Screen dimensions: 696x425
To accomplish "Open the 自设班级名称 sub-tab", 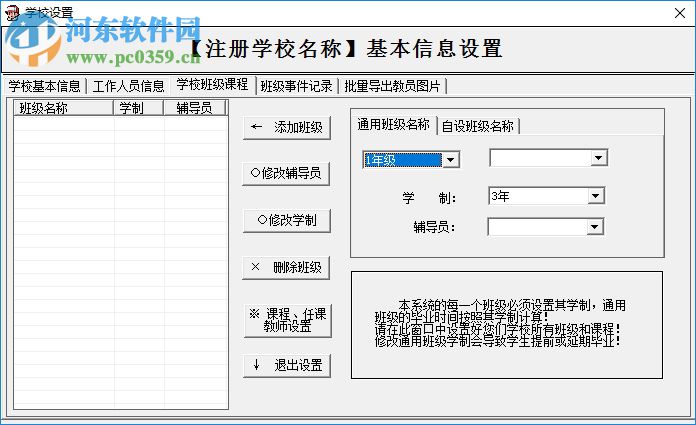I will pyautogui.click(x=478, y=126).
